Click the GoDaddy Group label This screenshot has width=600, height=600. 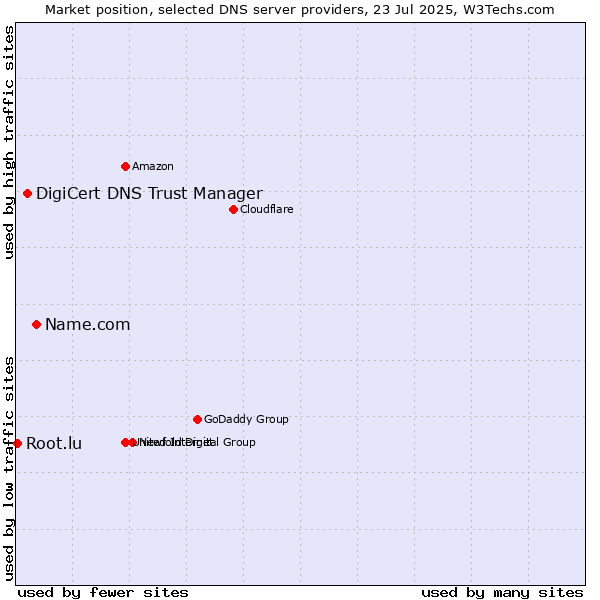(x=246, y=419)
